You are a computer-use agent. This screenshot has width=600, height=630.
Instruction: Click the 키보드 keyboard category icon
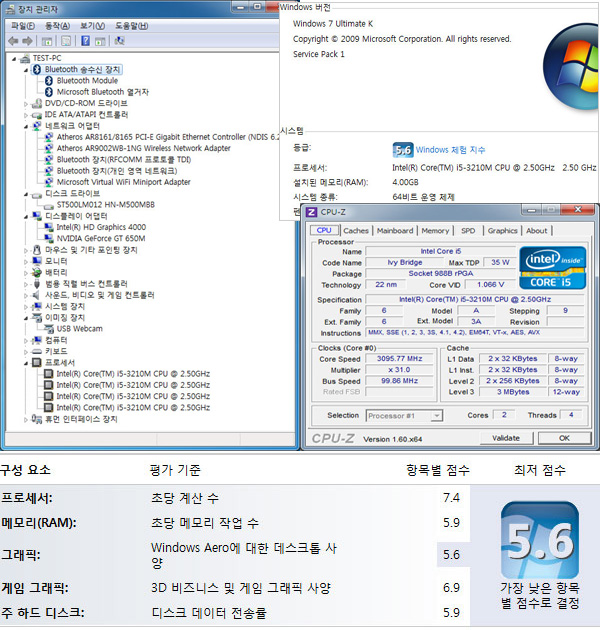pos(37,352)
